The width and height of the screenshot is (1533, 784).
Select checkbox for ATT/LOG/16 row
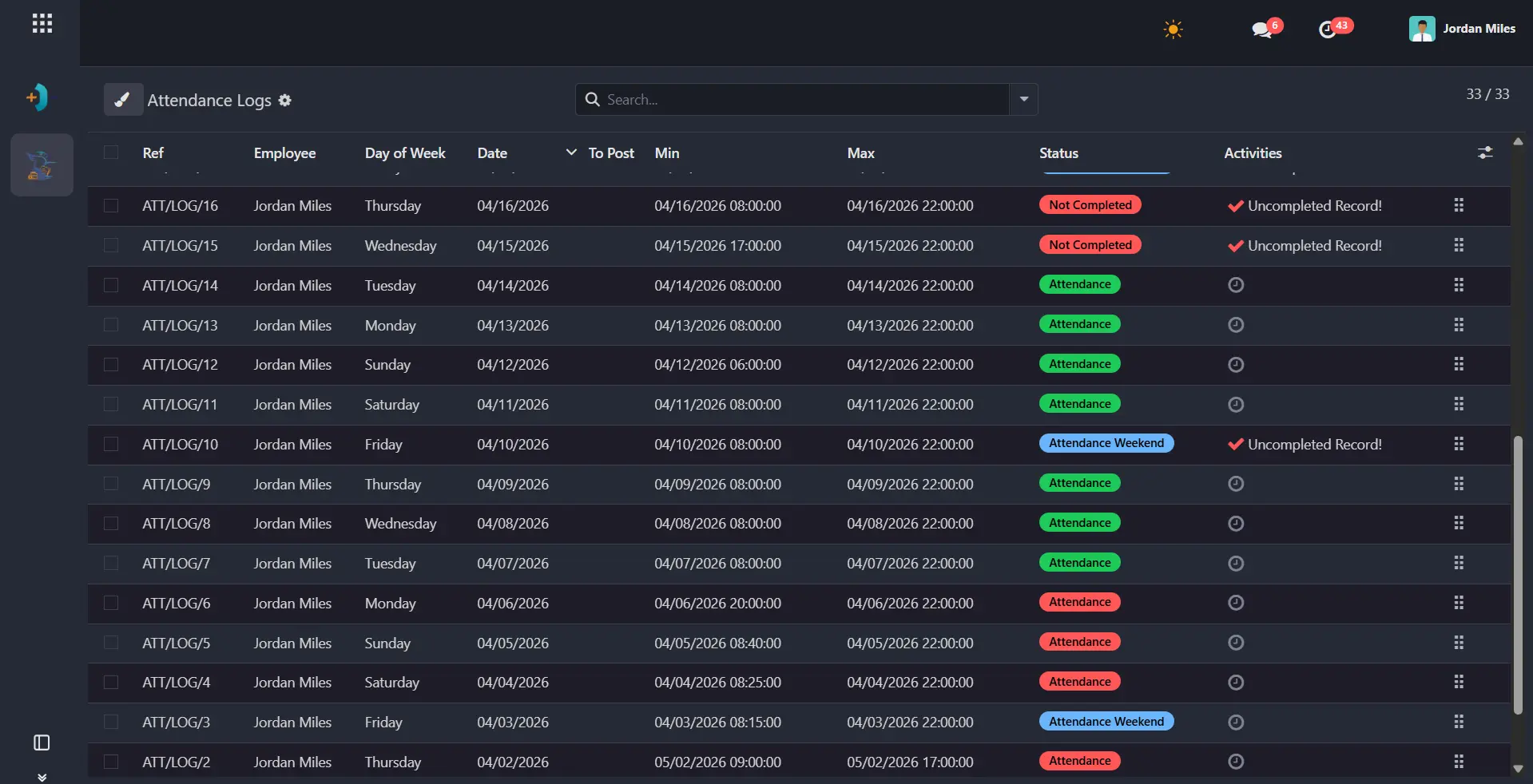(111, 206)
